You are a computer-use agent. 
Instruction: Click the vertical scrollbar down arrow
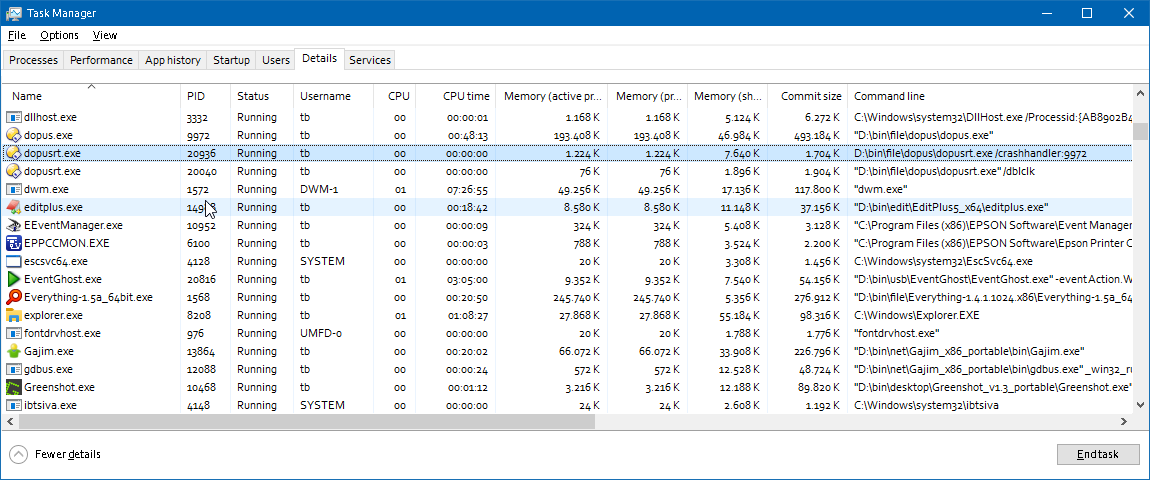point(1140,404)
